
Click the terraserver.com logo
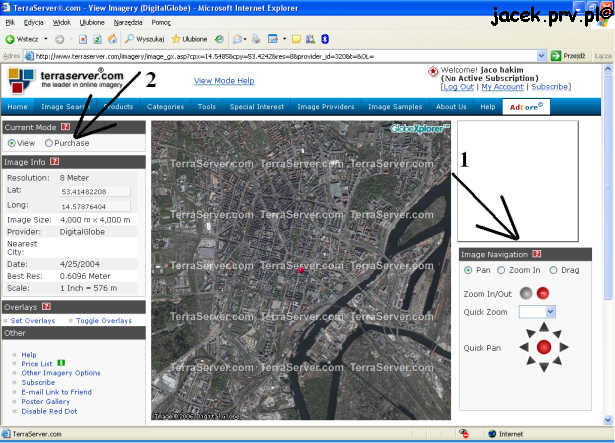pos(66,80)
